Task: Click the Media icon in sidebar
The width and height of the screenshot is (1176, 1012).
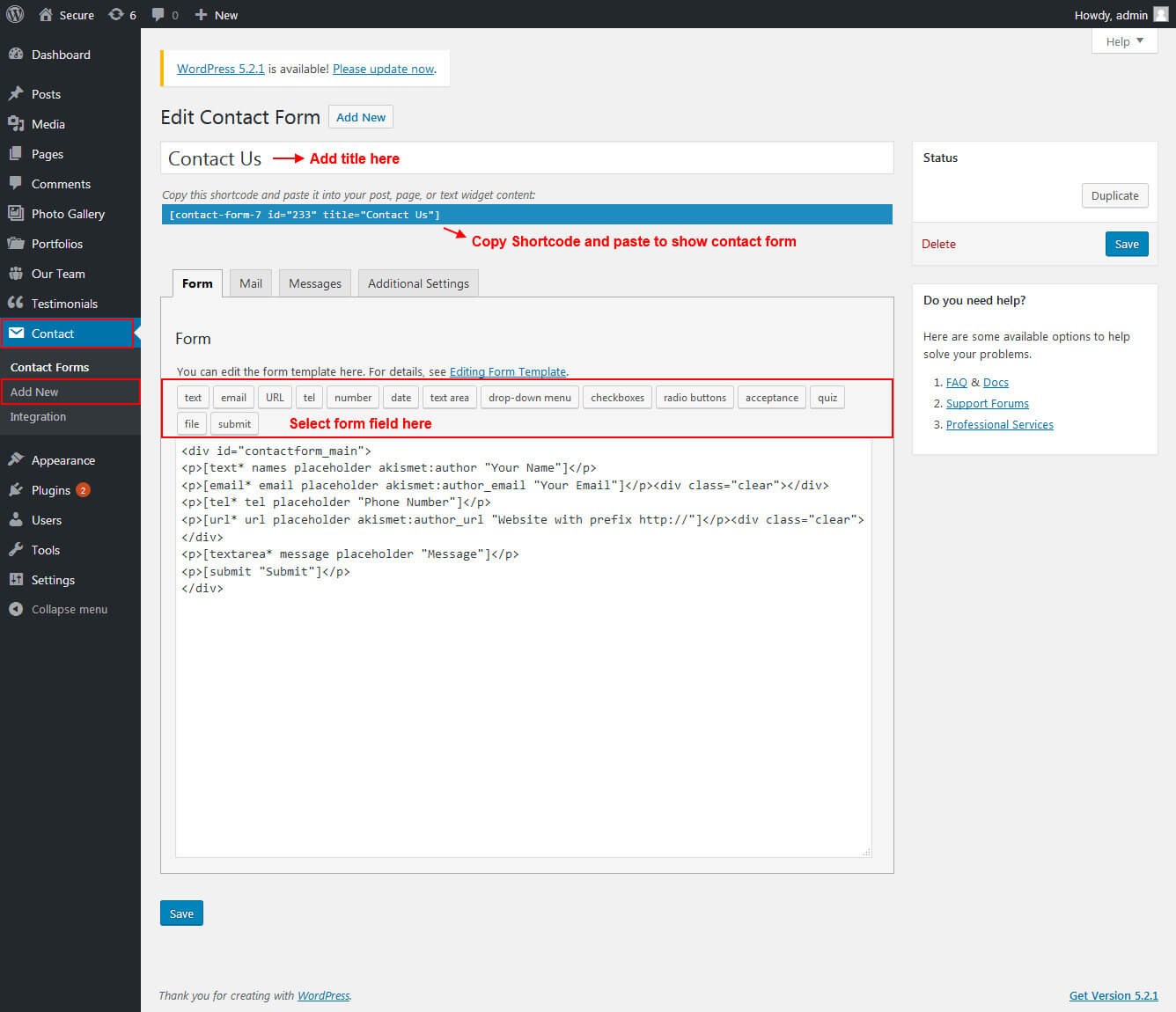Action: (16, 123)
